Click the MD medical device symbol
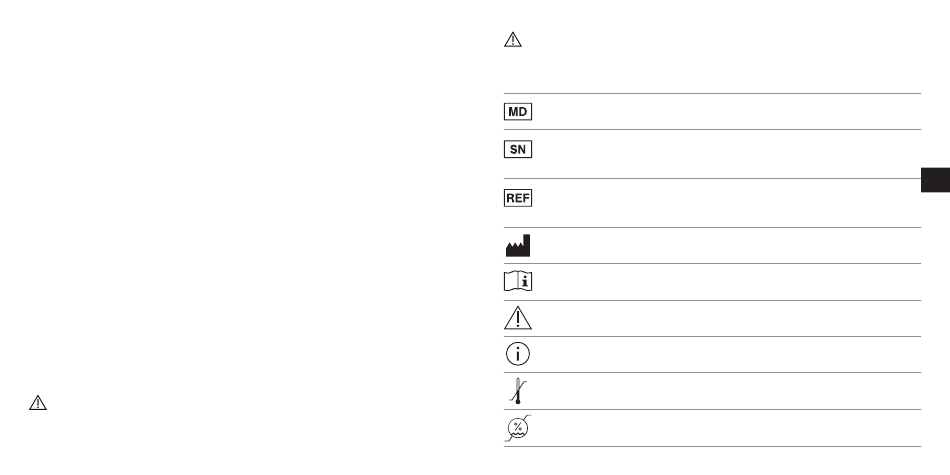The image size is (950, 475). (x=518, y=112)
